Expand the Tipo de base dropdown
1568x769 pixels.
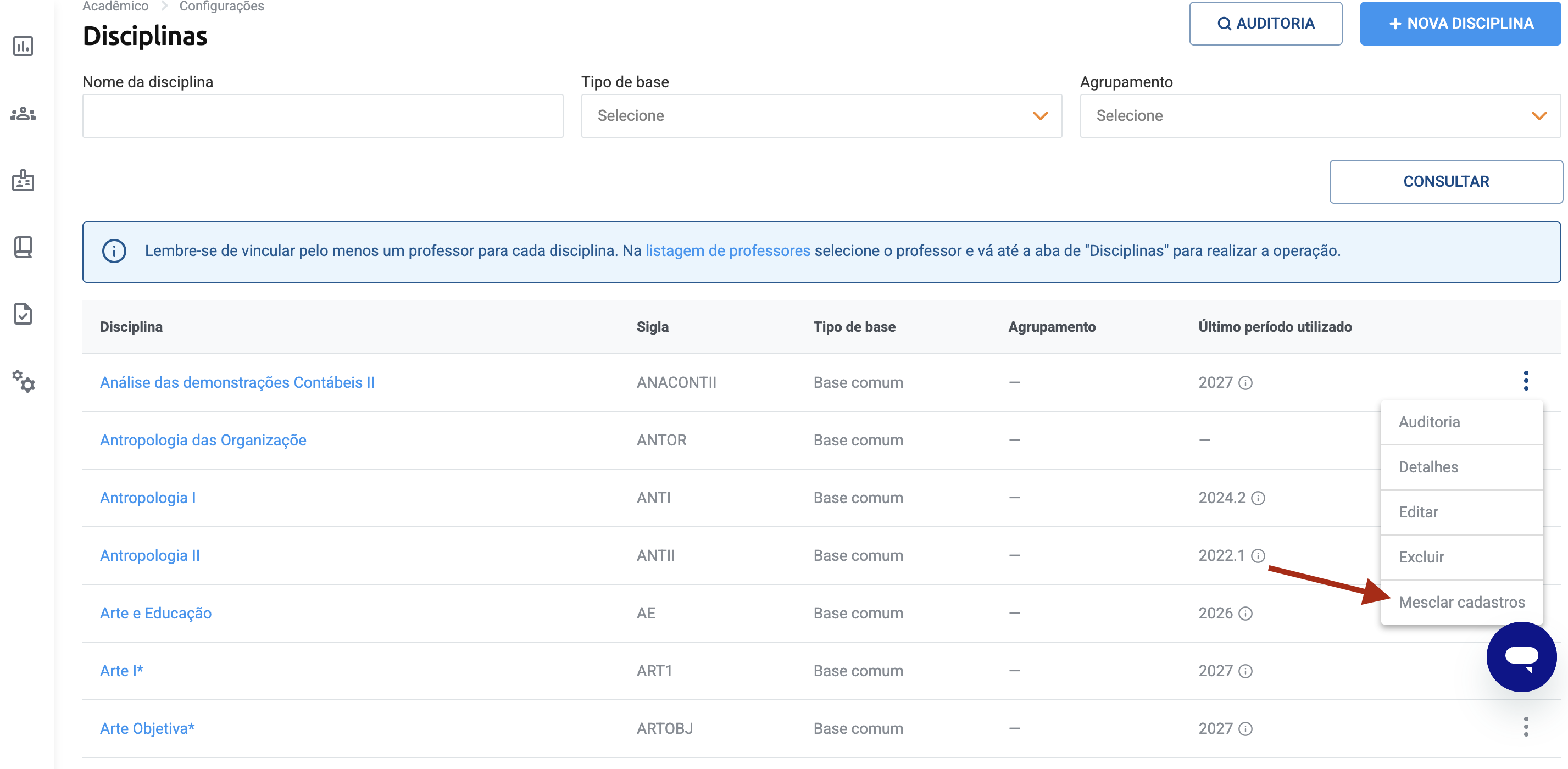point(821,115)
